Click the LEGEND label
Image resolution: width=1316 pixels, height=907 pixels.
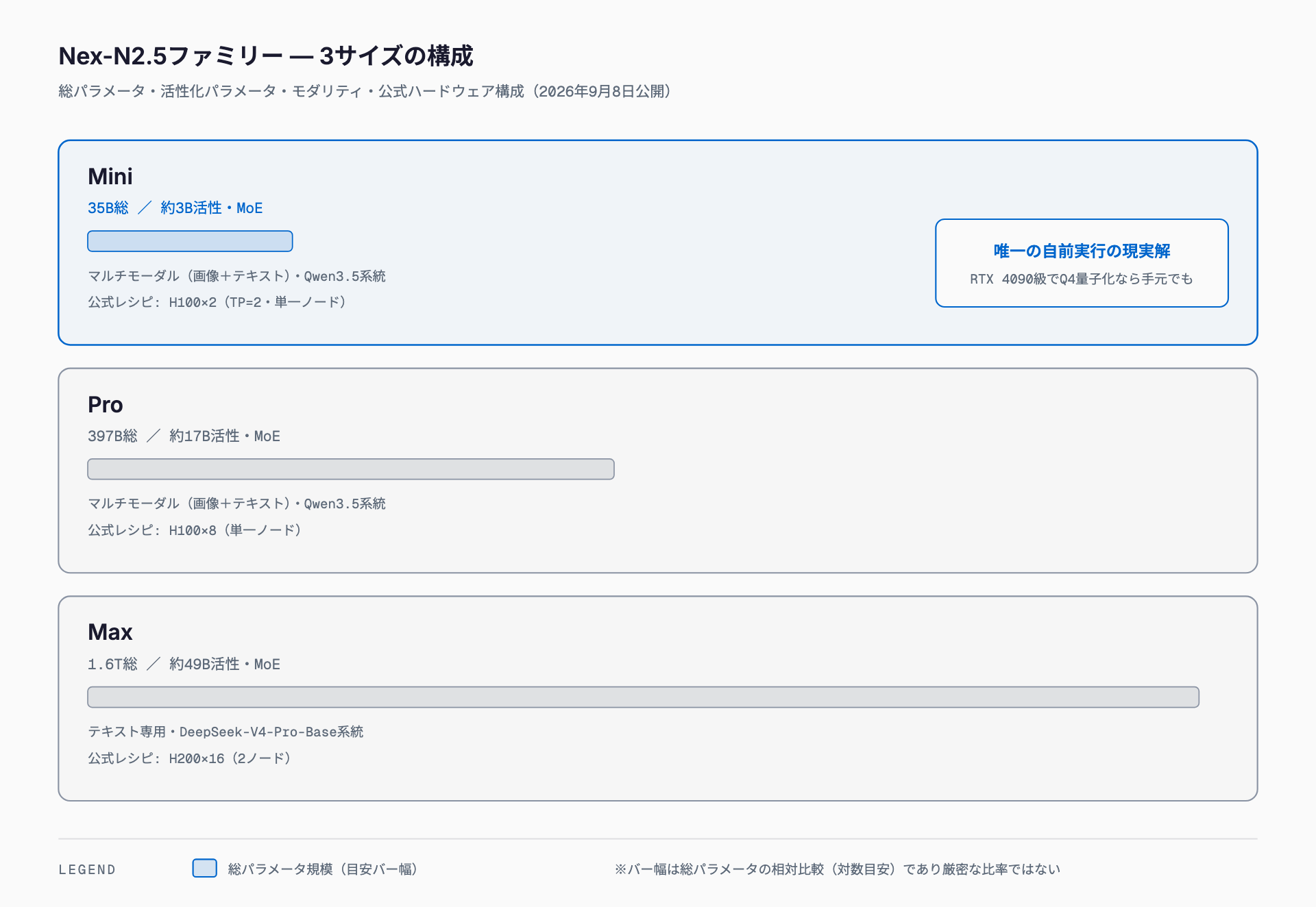(87, 870)
